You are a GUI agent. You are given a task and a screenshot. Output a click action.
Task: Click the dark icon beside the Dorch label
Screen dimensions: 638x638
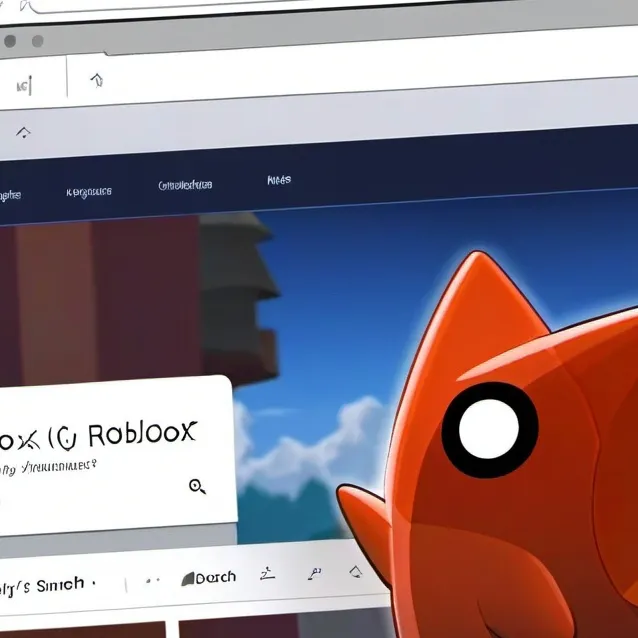pyautogui.click(x=187, y=578)
